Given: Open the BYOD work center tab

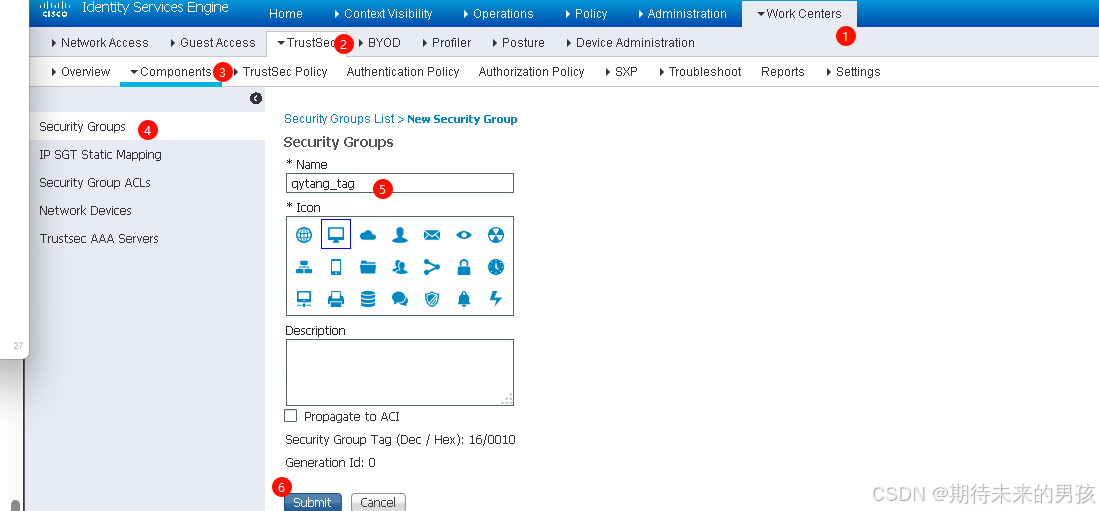Looking at the screenshot, I should (379, 43).
